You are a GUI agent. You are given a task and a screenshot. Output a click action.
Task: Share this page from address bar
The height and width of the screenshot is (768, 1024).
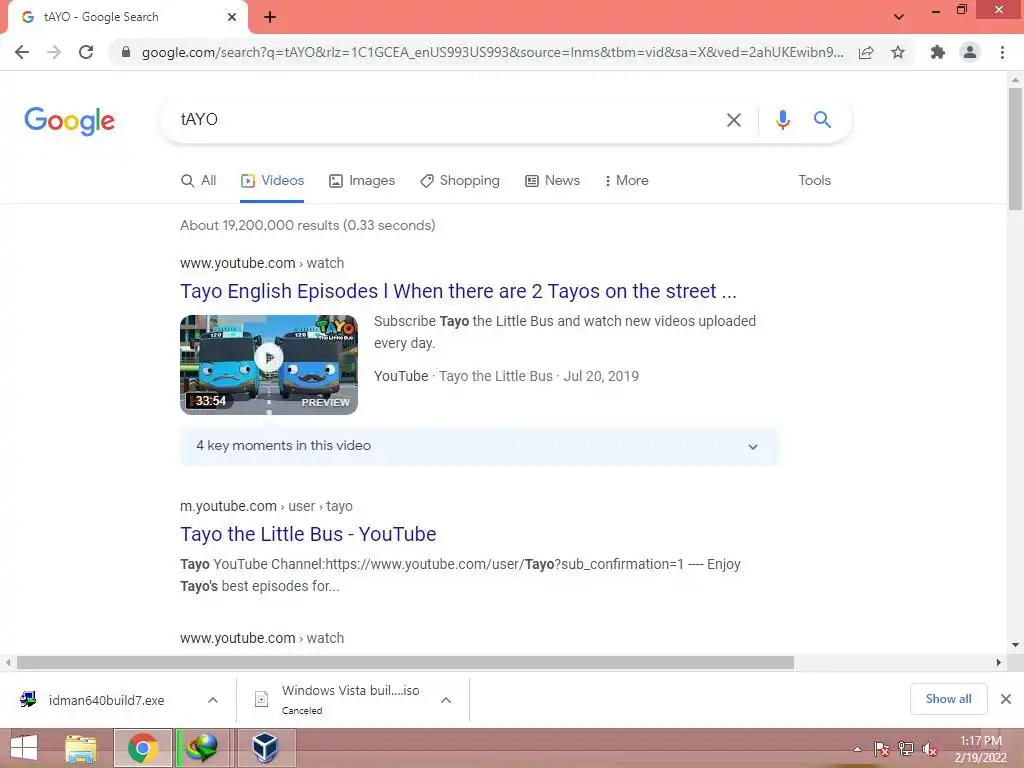click(866, 52)
